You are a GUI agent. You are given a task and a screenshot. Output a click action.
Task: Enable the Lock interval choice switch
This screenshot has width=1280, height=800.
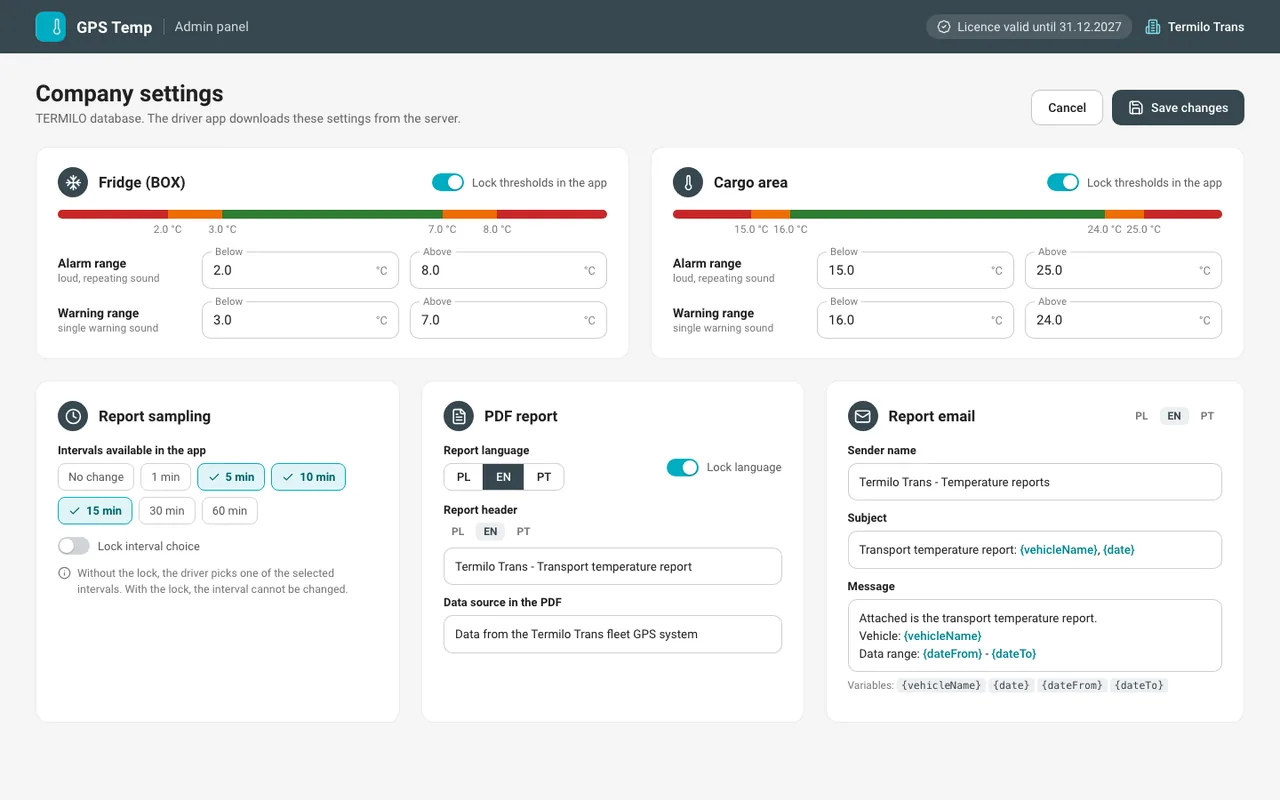point(74,546)
